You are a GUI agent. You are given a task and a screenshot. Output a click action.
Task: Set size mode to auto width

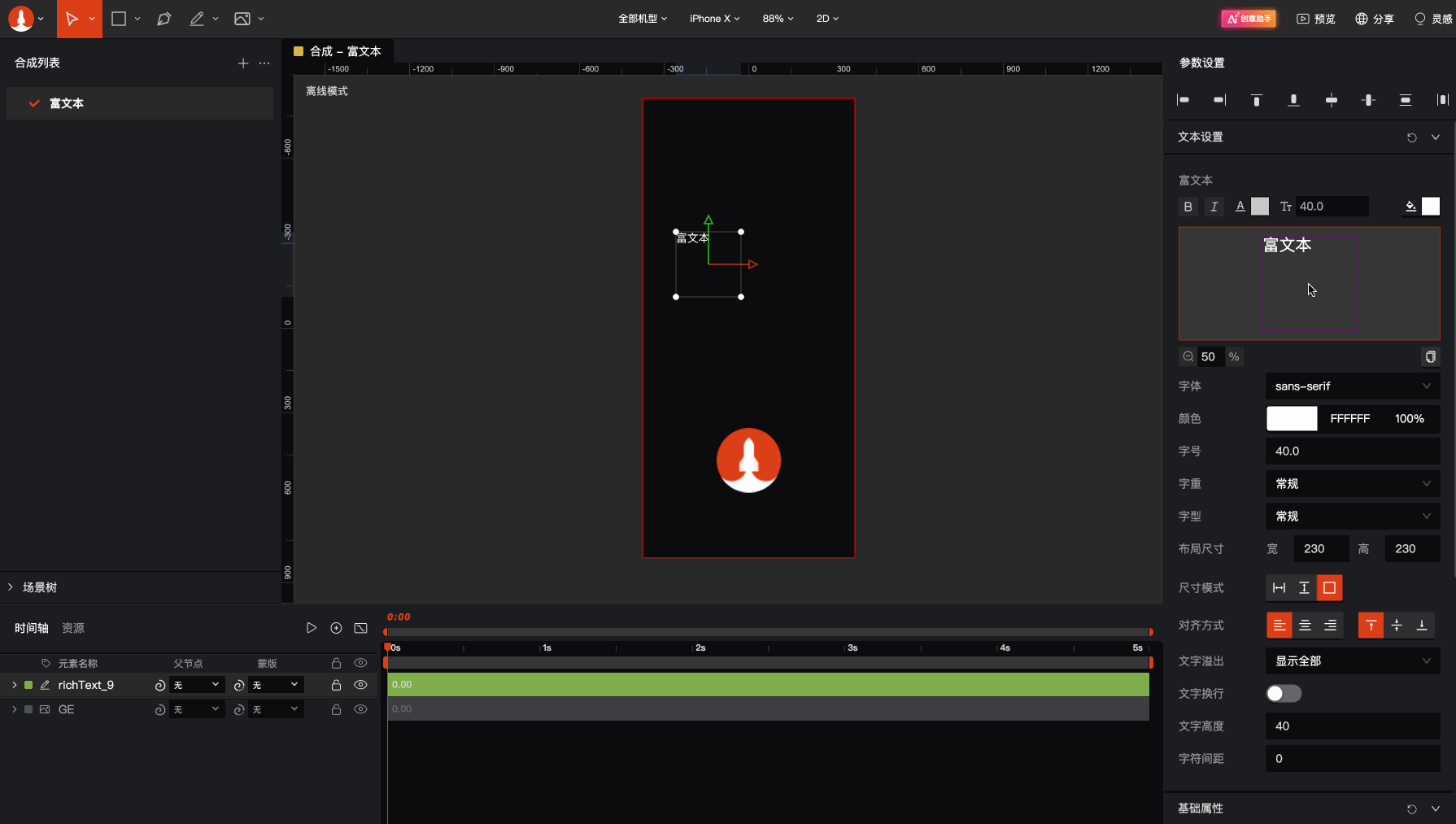coord(1279,588)
